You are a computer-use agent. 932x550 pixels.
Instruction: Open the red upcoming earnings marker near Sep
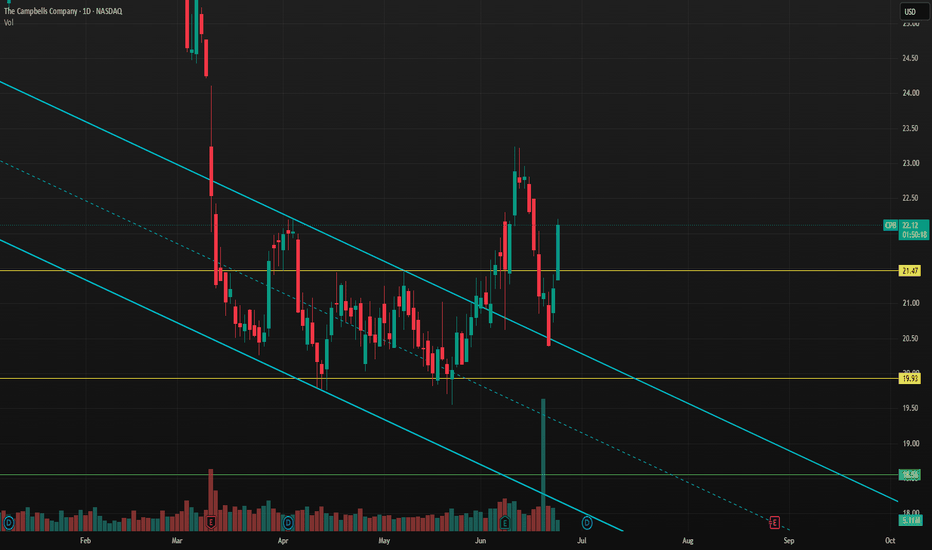point(774,523)
